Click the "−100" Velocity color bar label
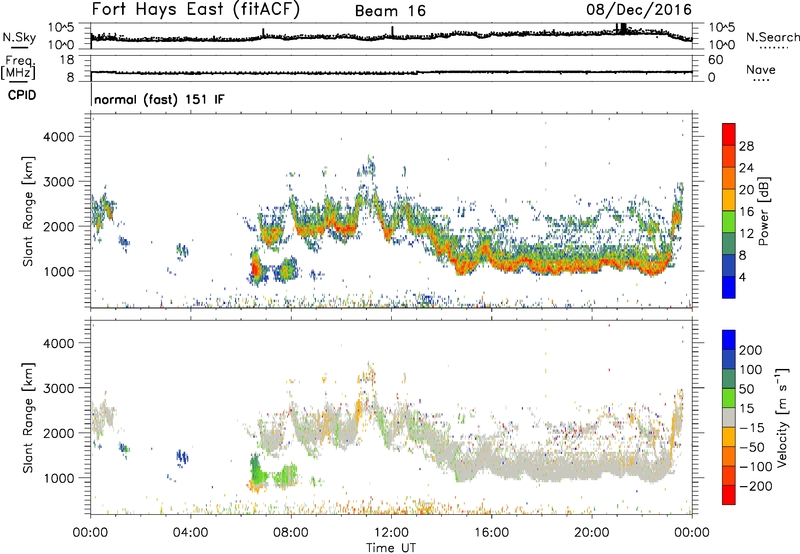This screenshot has width=800, height=554. (x=756, y=467)
